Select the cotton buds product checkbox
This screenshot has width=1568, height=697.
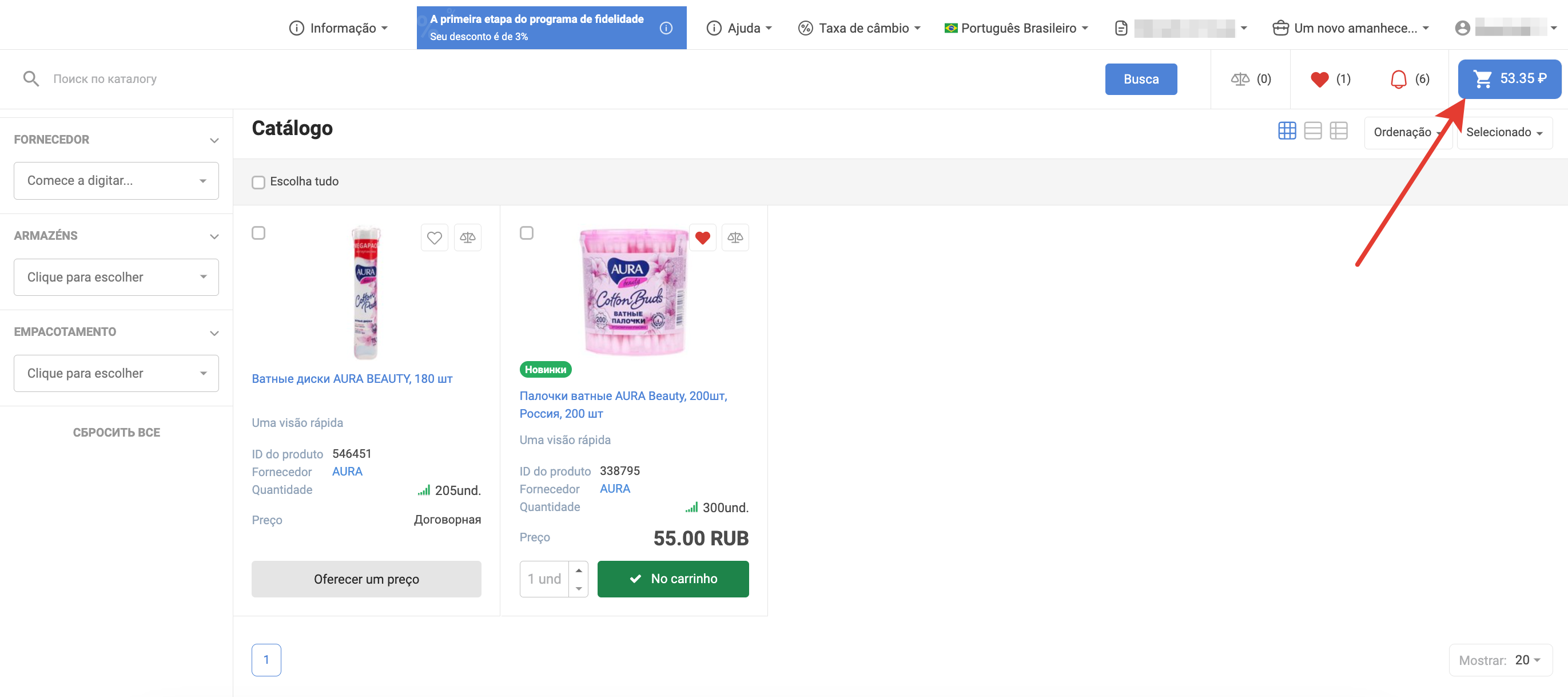[x=527, y=233]
